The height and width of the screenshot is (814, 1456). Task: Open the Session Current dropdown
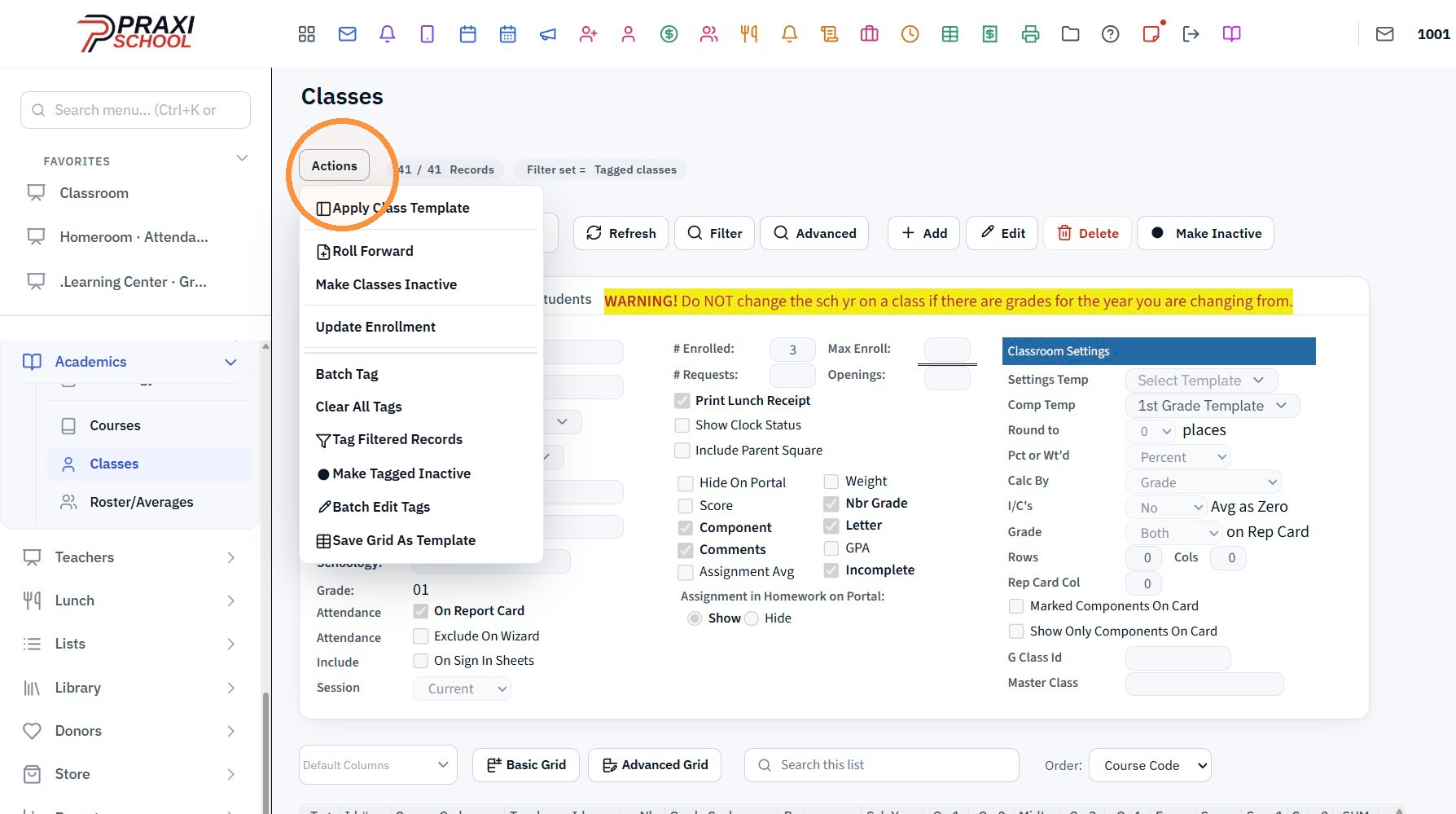pos(462,689)
